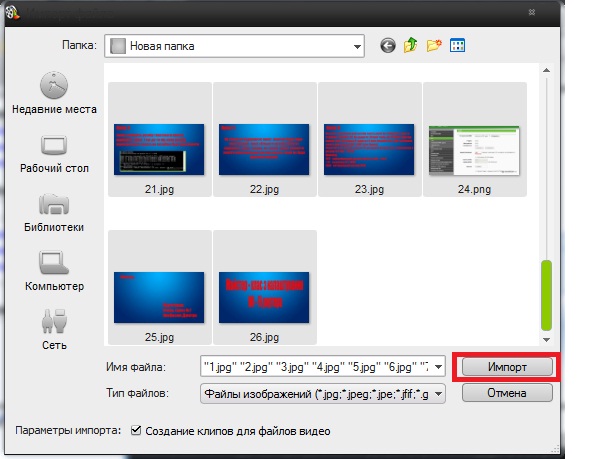Toggle Создание клипов для файлов видео checkbox
The width and height of the screenshot is (614, 459).
(x=136, y=430)
